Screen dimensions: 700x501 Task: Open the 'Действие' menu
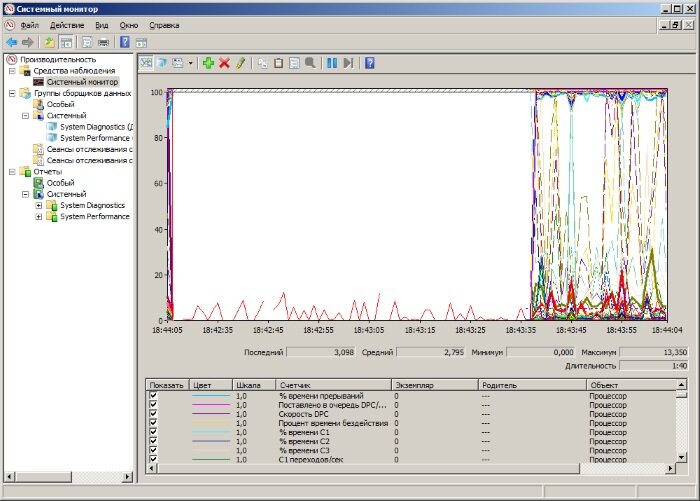65,24
